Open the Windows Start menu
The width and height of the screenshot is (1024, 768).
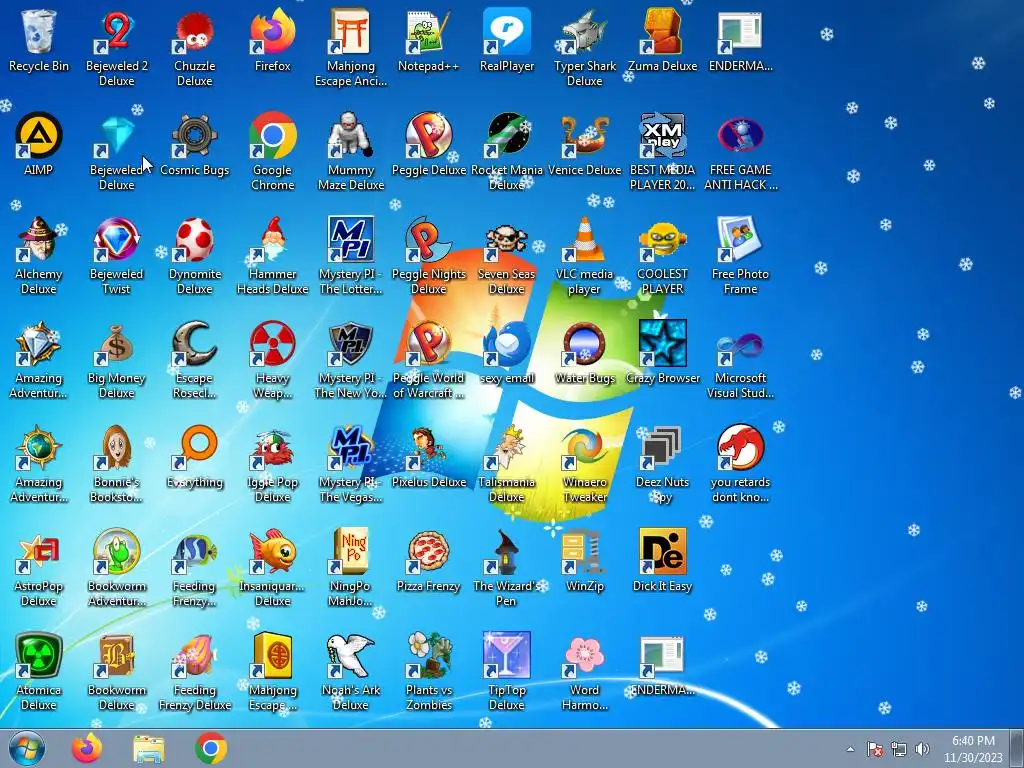[x=27, y=749]
